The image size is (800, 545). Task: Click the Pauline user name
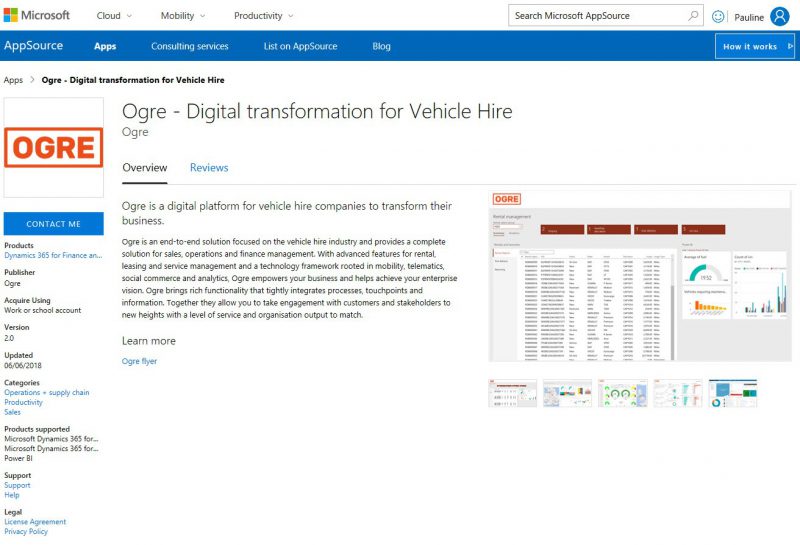[x=749, y=17]
